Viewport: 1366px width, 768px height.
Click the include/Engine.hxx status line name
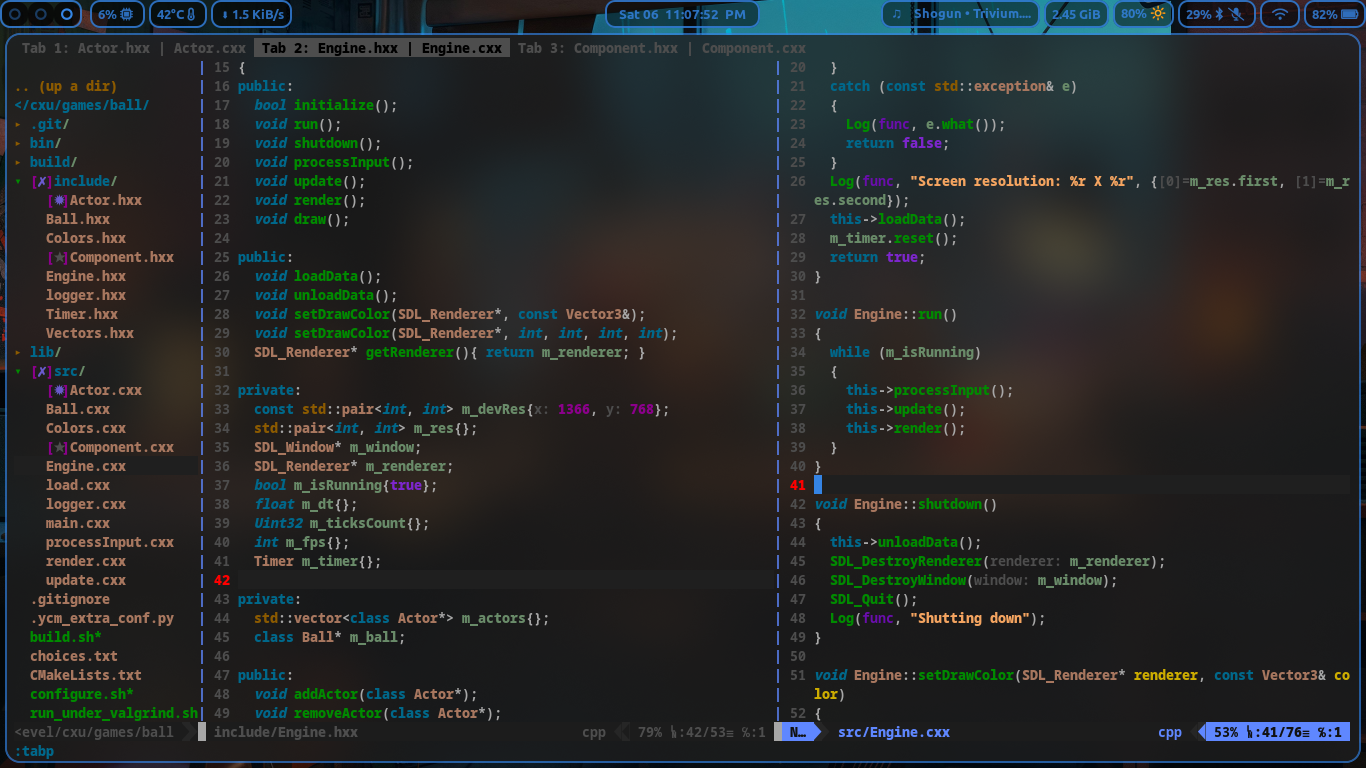click(x=286, y=732)
